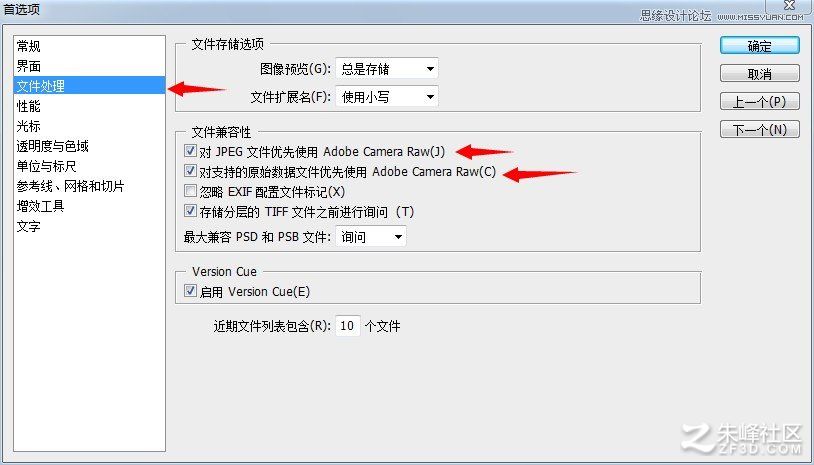Image resolution: width=814 pixels, height=465 pixels.
Task: Disable the 启用 Version Cue checkbox
Action: tap(191, 291)
